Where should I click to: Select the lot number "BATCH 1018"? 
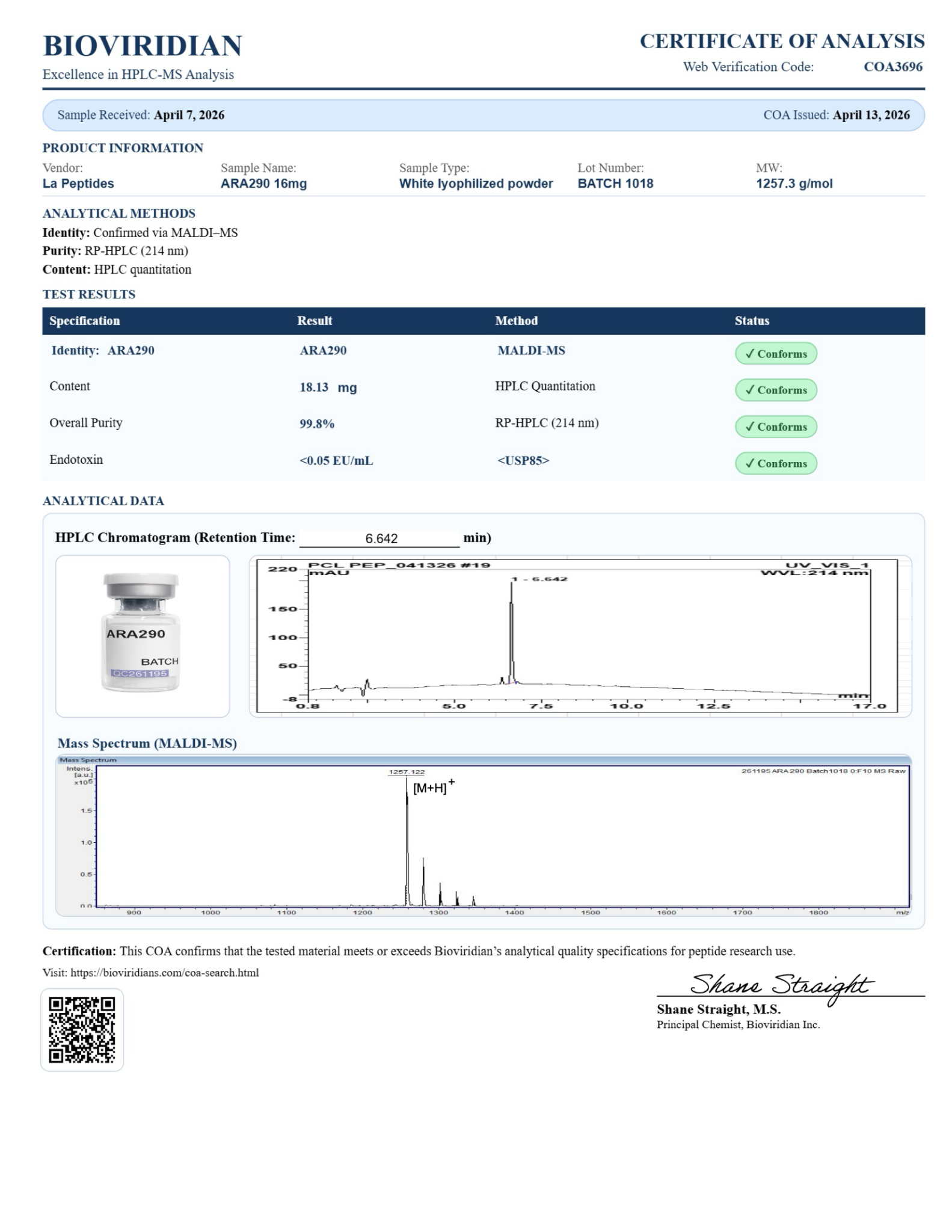[615, 183]
